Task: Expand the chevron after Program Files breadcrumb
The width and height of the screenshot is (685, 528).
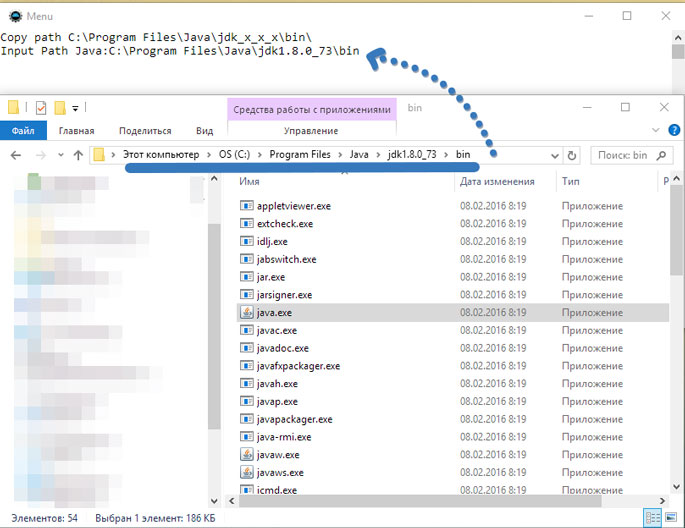Action: [x=340, y=155]
